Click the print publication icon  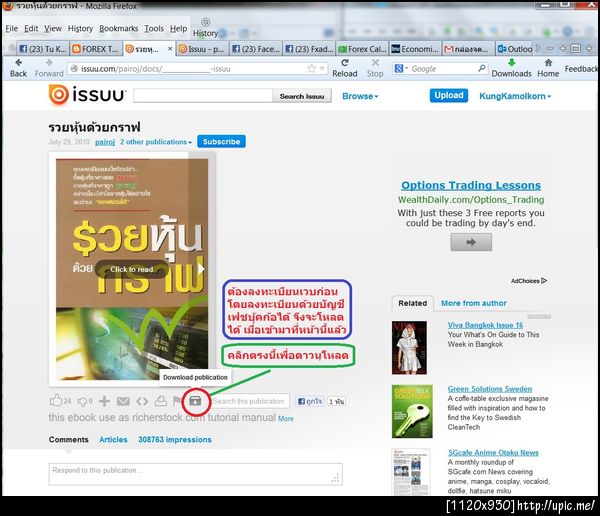pyautogui.click(x=161, y=400)
